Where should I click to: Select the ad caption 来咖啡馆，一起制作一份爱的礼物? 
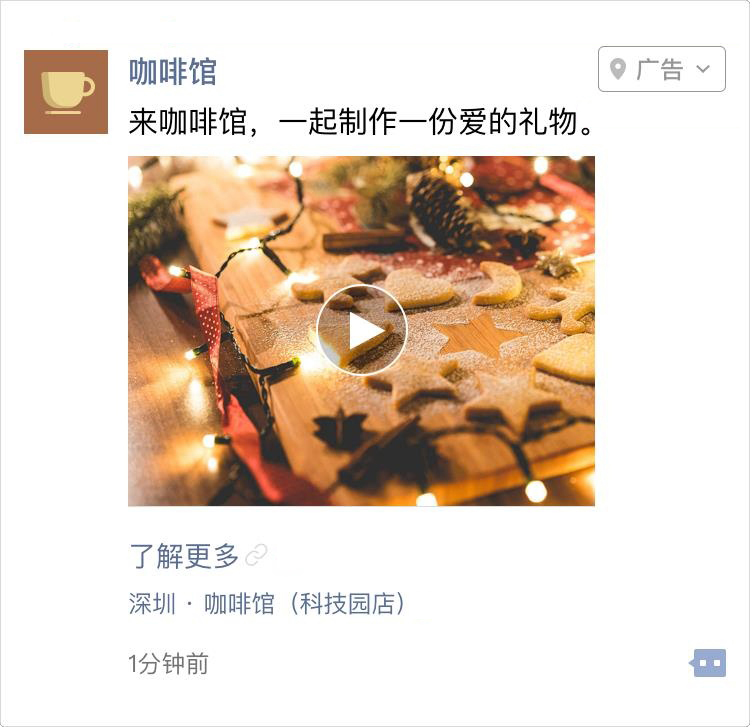tap(362, 122)
